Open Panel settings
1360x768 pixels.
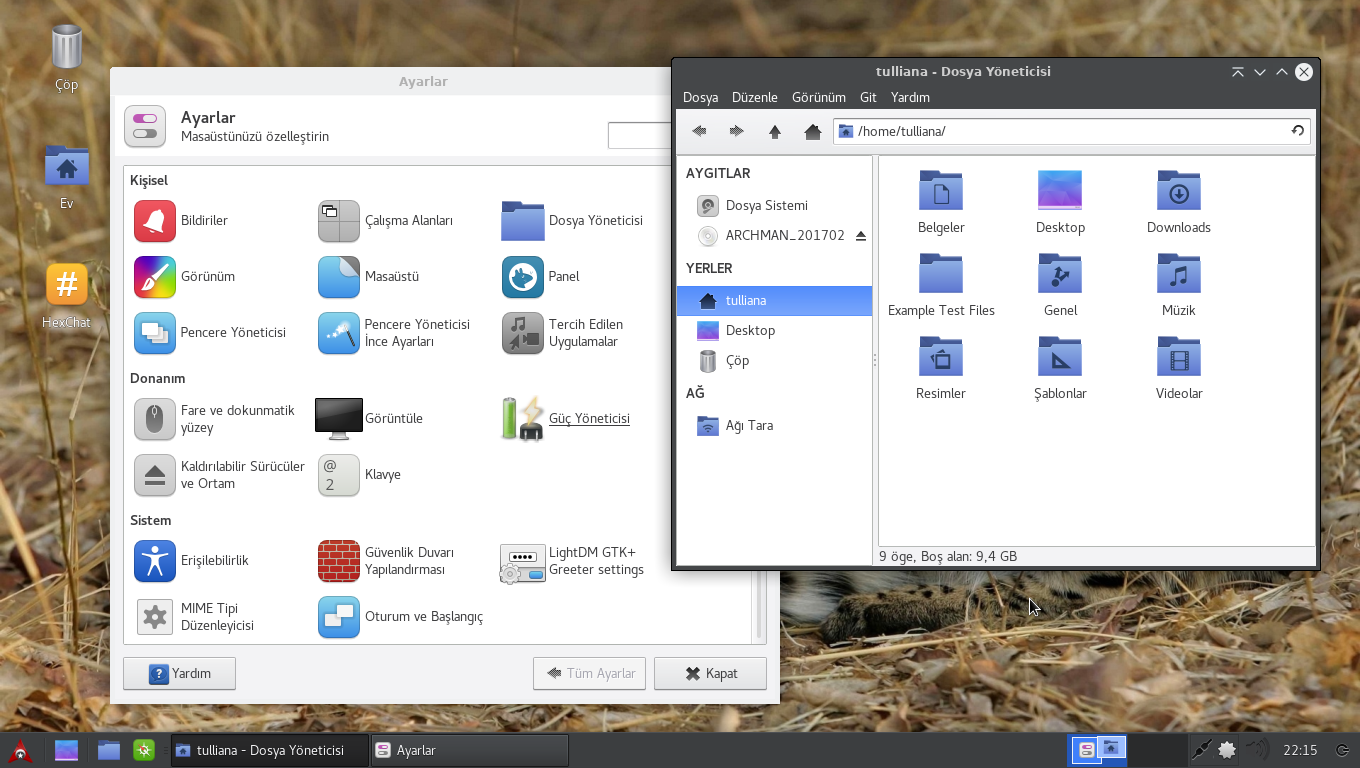coord(541,277)
